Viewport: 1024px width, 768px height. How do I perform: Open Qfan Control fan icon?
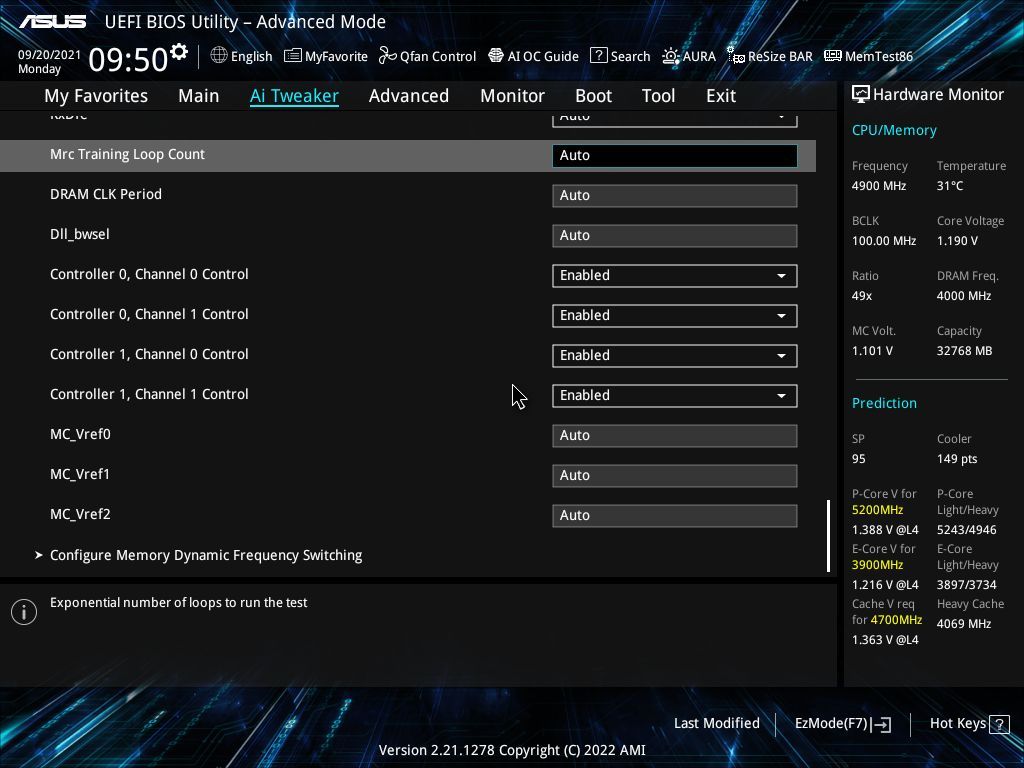pos(387,56)
